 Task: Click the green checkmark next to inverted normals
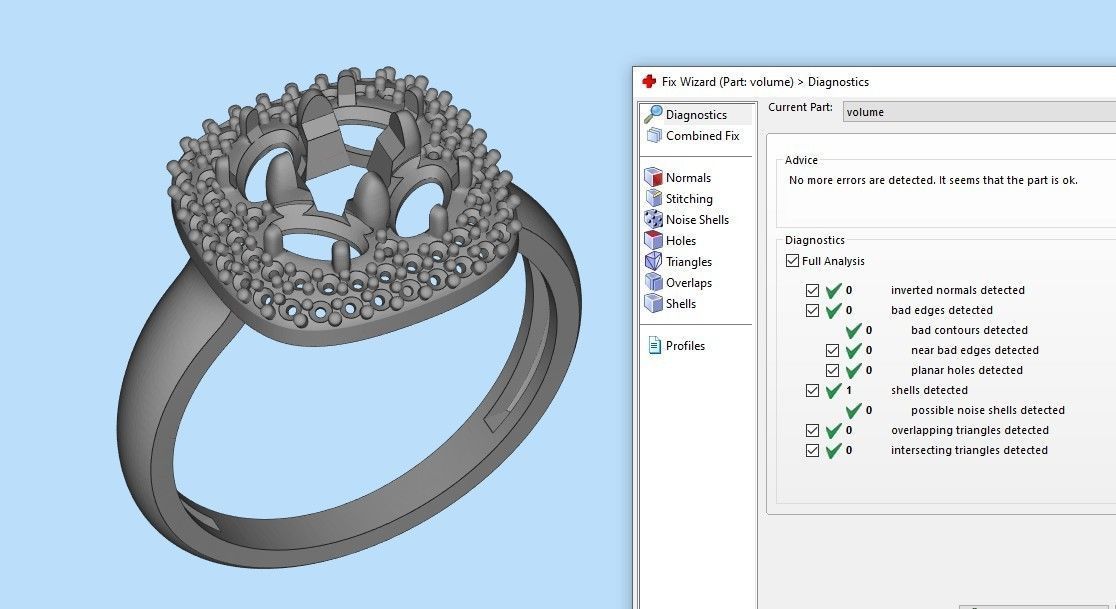pos(833,290)
